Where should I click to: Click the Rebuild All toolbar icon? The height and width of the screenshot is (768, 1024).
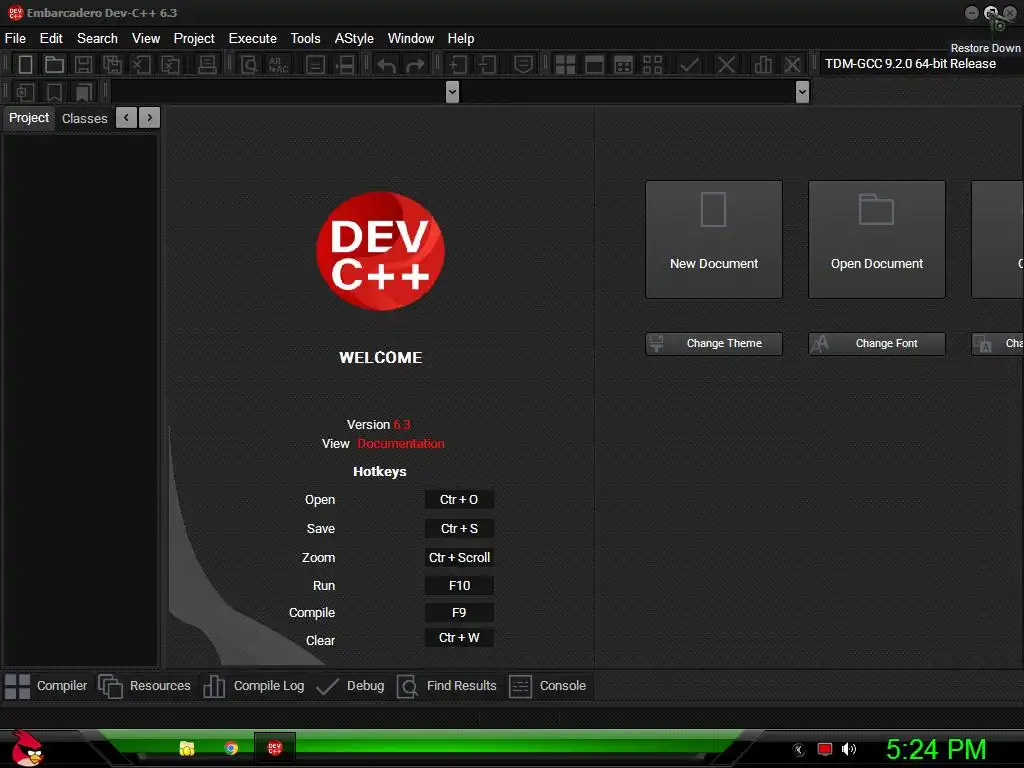(x=652, y=65)
